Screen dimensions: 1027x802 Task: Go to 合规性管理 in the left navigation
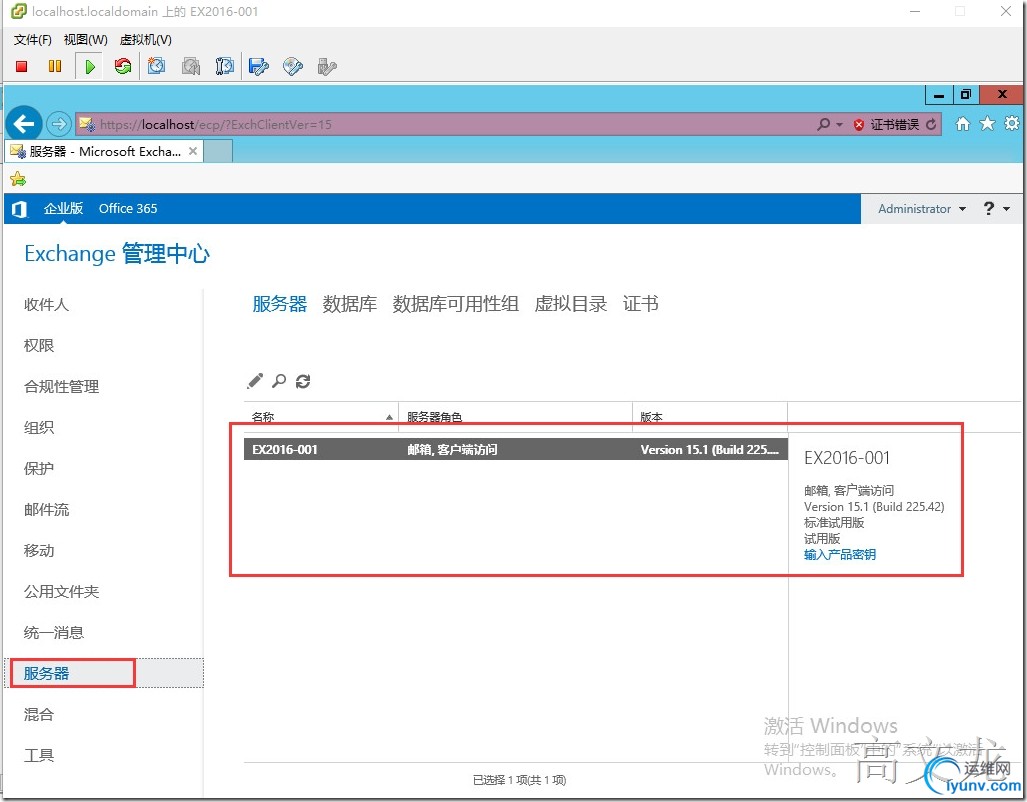pos(61,387)
